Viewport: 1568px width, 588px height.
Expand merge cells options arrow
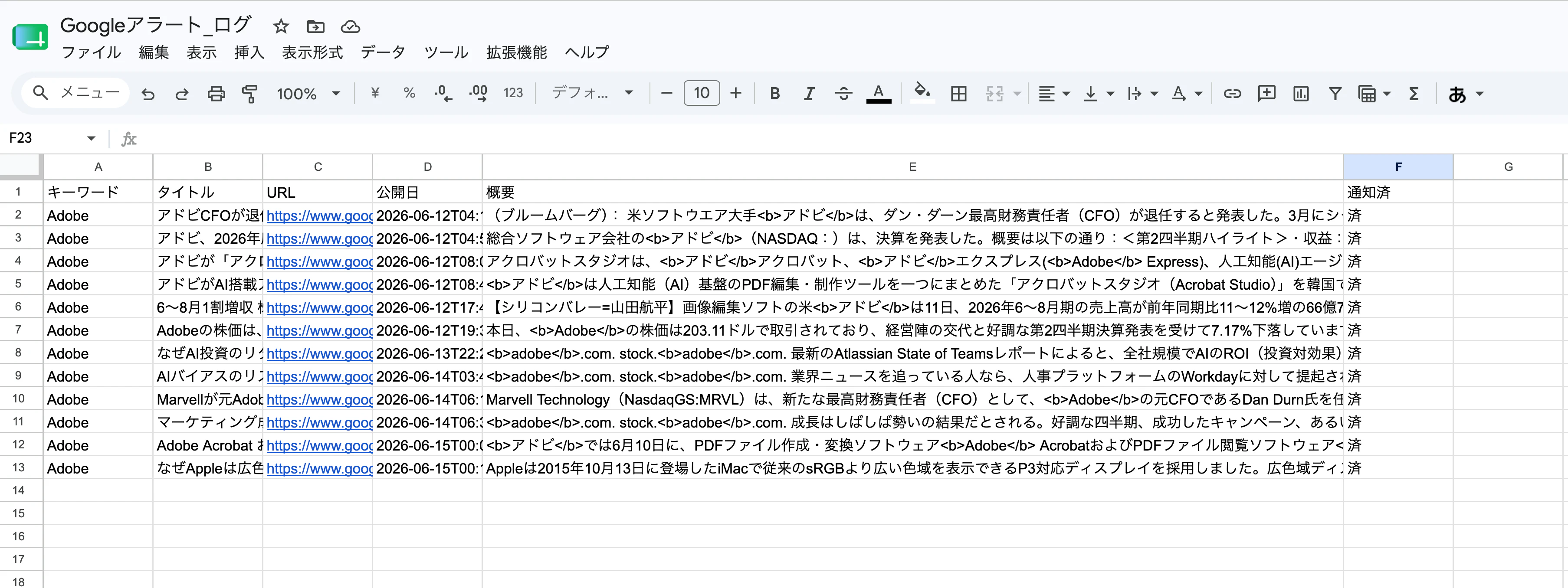click(x=1017, y=94)
